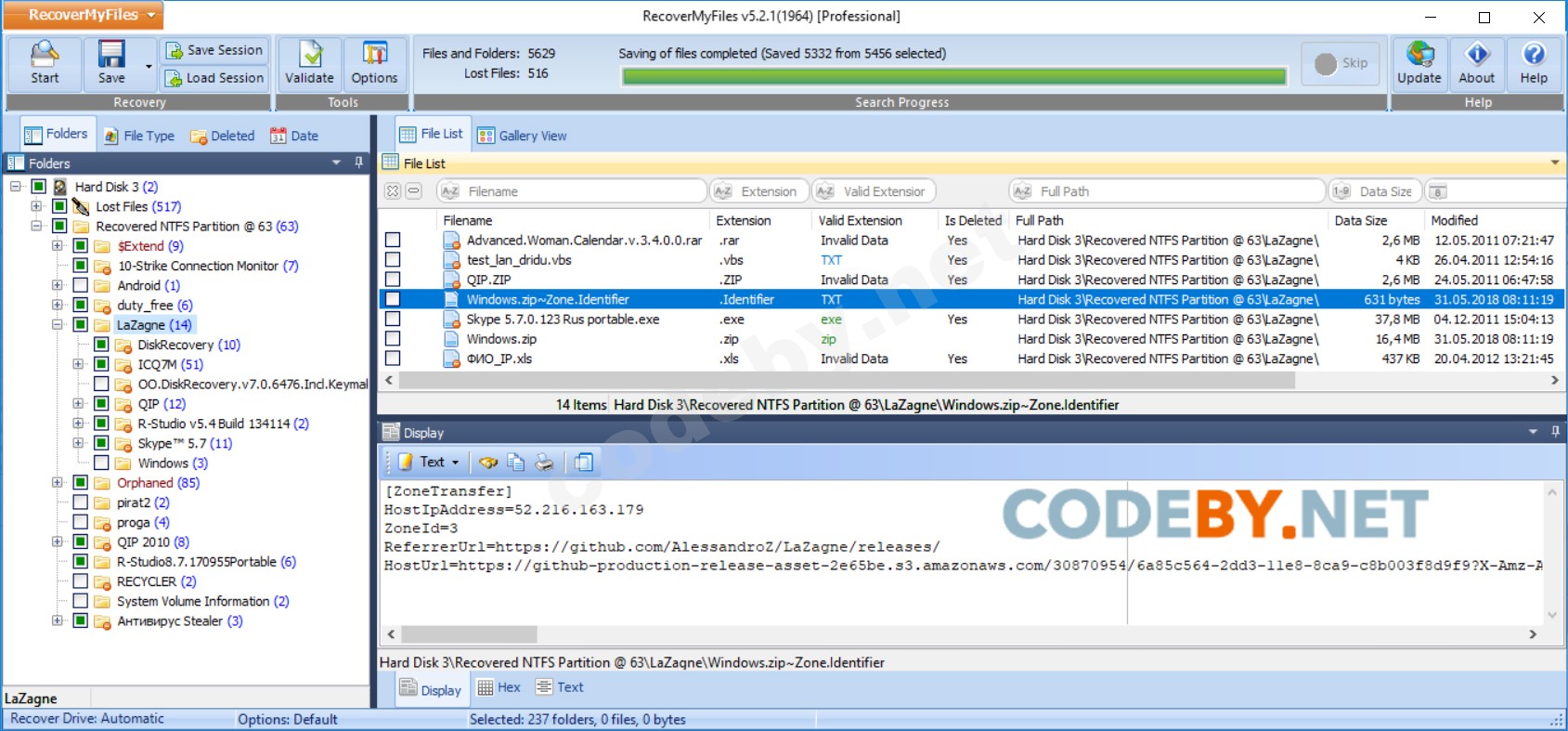
Task: Switch to bottom Text view tab
Action: coord(559,687)
